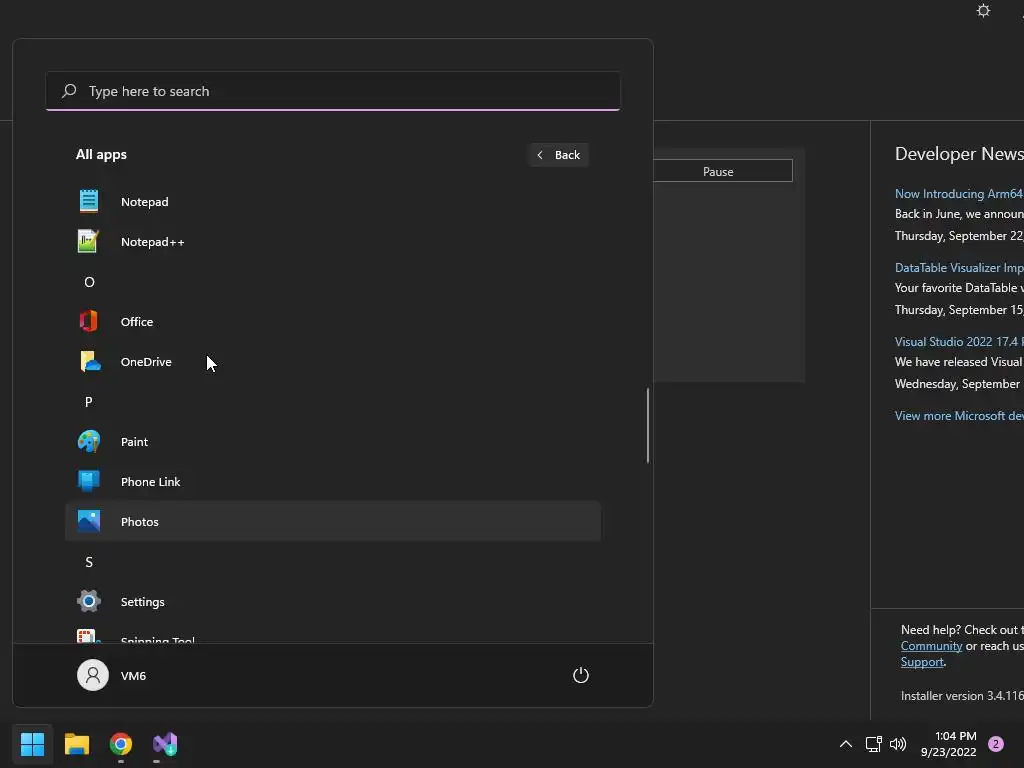Click the letter S section header
The height and width of the screenshot is (768, 1024).
(x=89, y=562)
